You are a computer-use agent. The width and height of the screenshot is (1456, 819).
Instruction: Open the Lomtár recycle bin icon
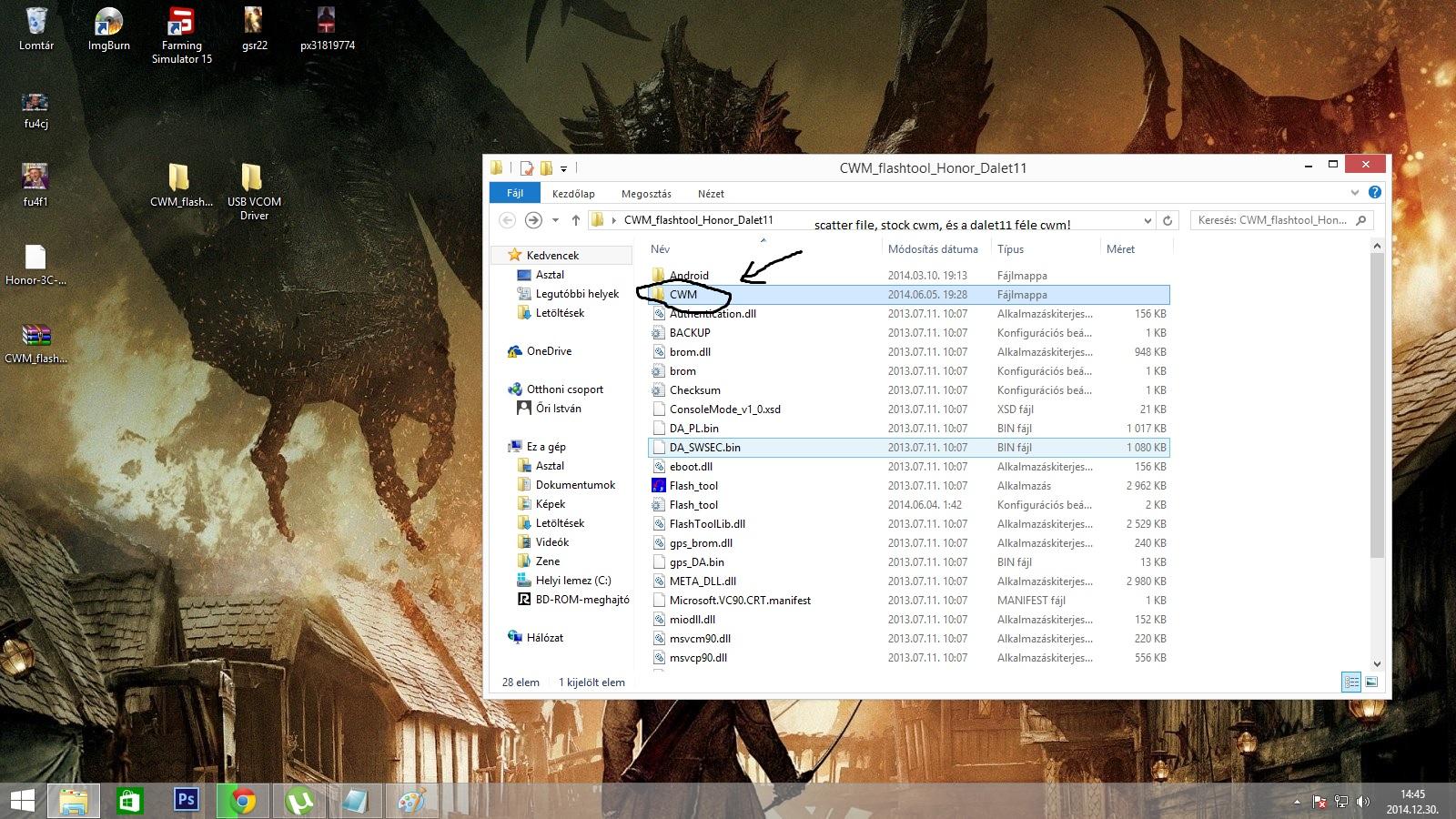(36, 28)
